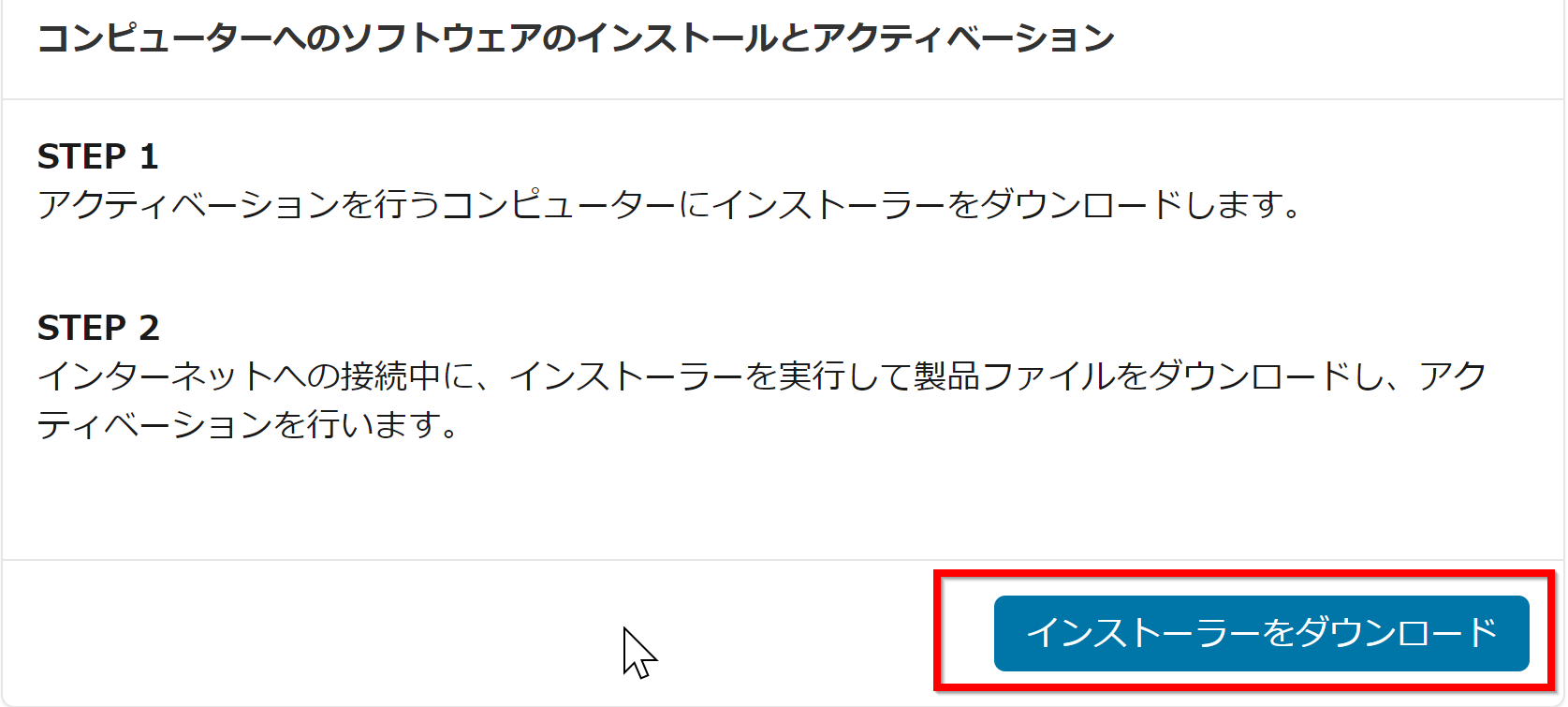1568x707 pixels.
Task: Click the word アクティベーション in the title
Action: (963, 38)
